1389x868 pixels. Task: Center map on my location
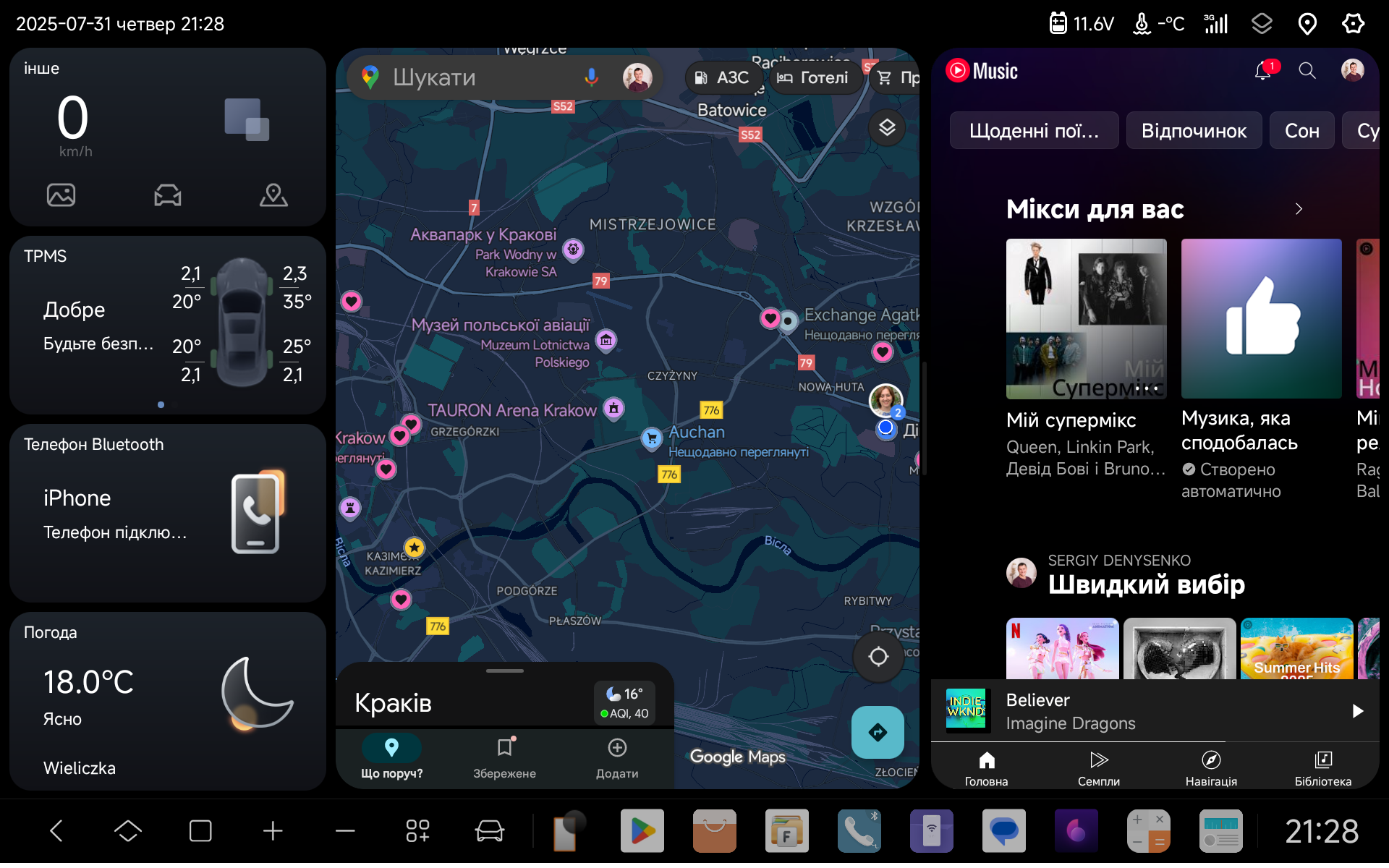[878, 657]
